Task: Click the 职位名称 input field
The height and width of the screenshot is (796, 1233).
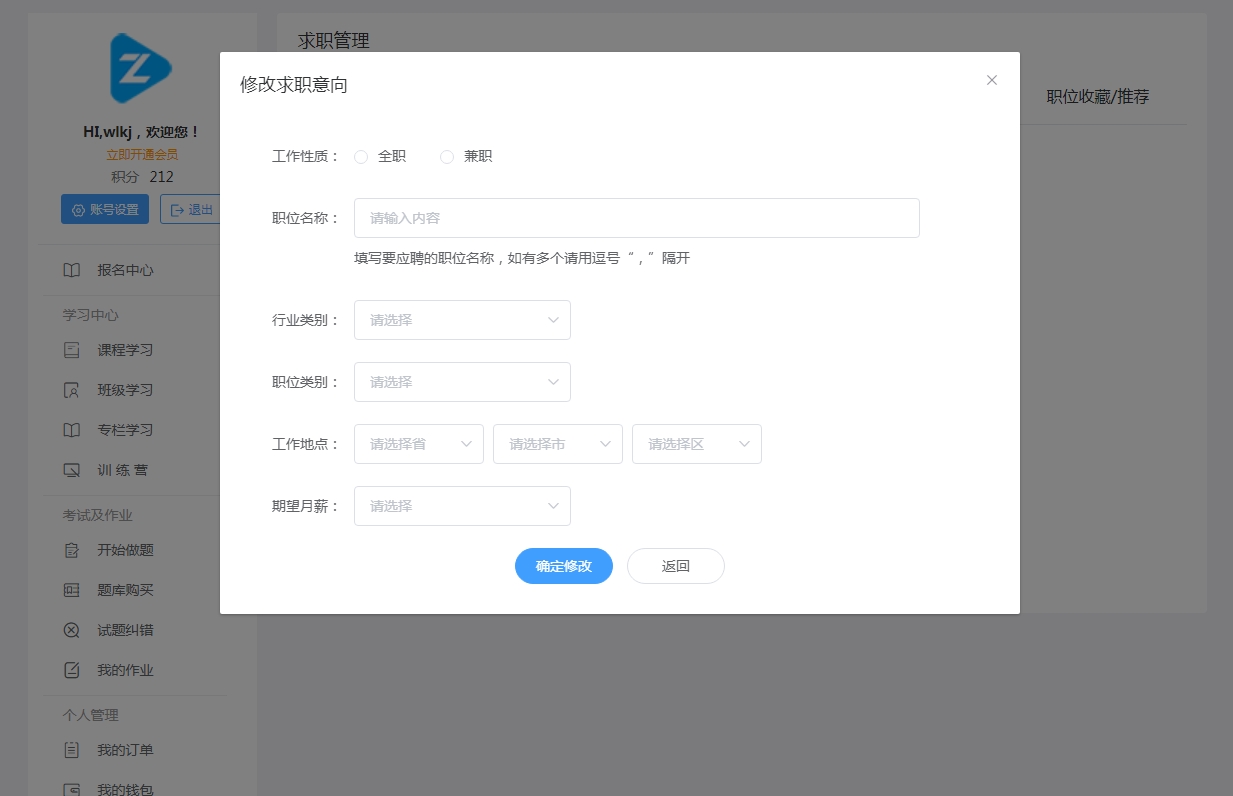Action: point(636,218)
